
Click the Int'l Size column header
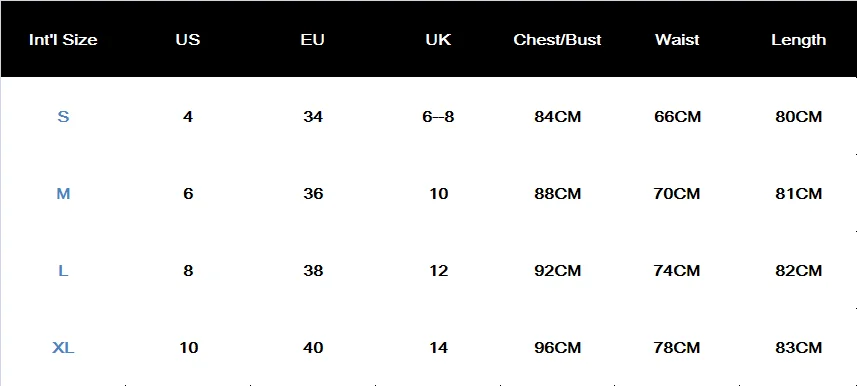(63, 40)
